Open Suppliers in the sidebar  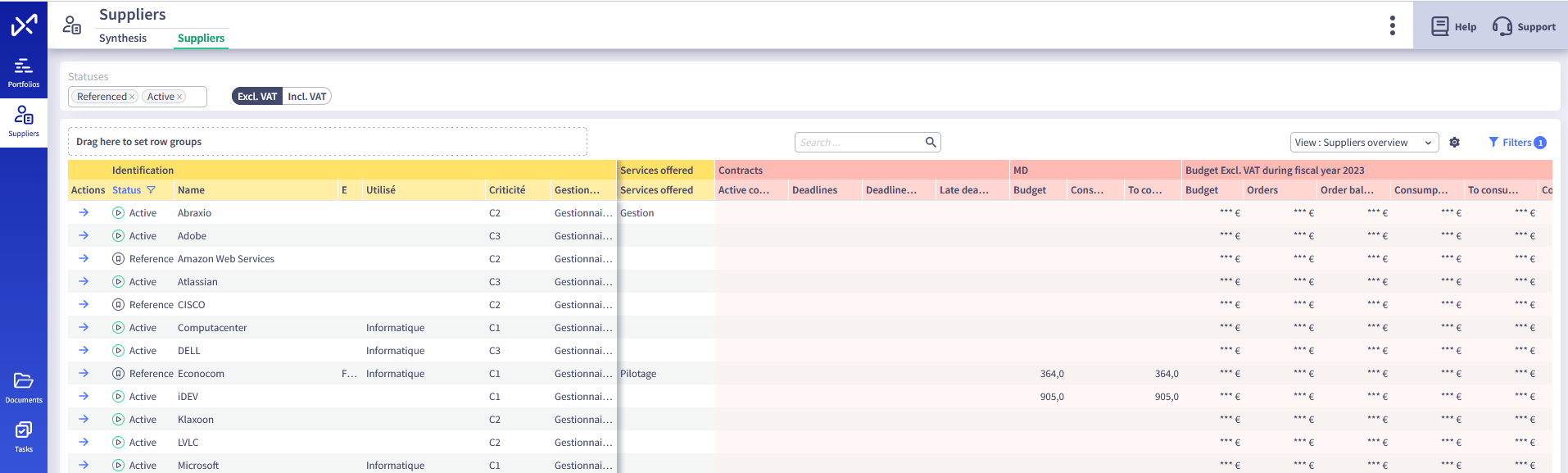24,122
